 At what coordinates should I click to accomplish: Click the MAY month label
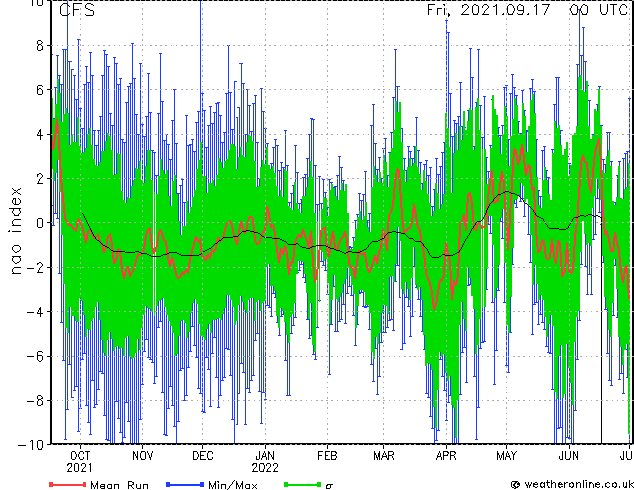point(506,456)
